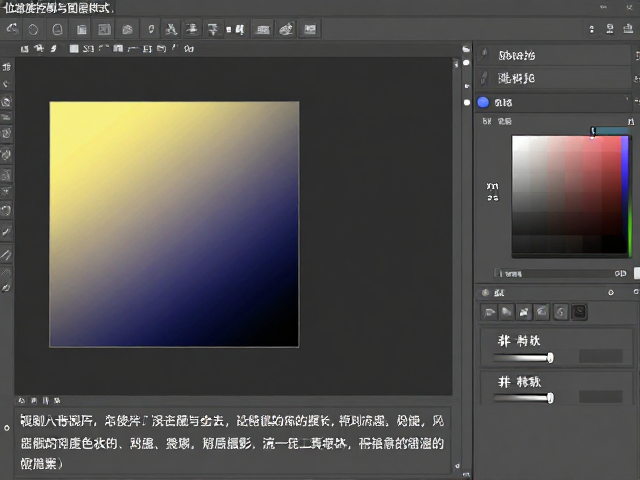Select the lasso-shaped icon in top toolbar
Image resolution: width=640 pixels, height=480 pixels.
pos(12,29)
